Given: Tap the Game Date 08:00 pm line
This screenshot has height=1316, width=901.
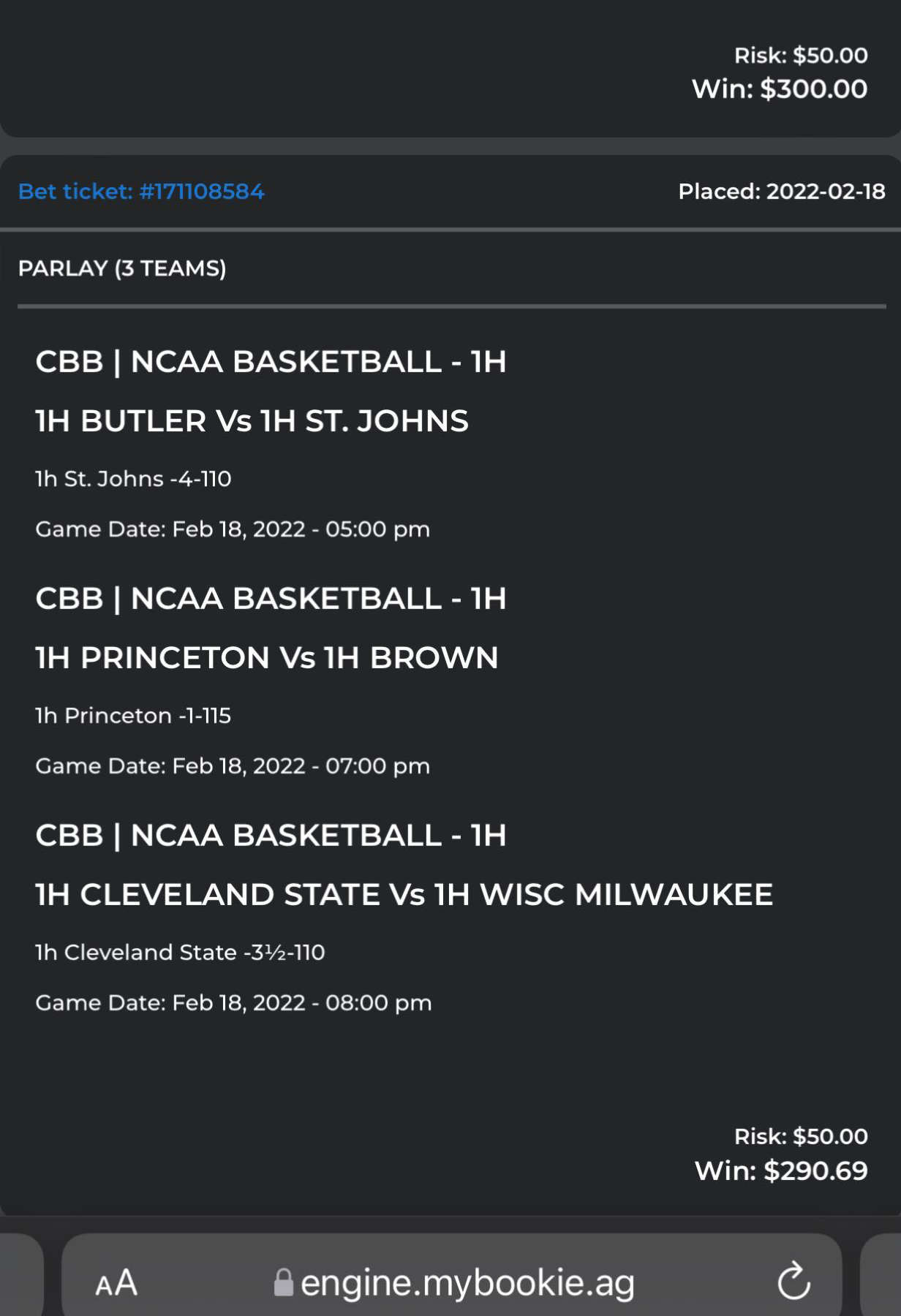Looking at the screenshot, I should tap(233, 1003).
